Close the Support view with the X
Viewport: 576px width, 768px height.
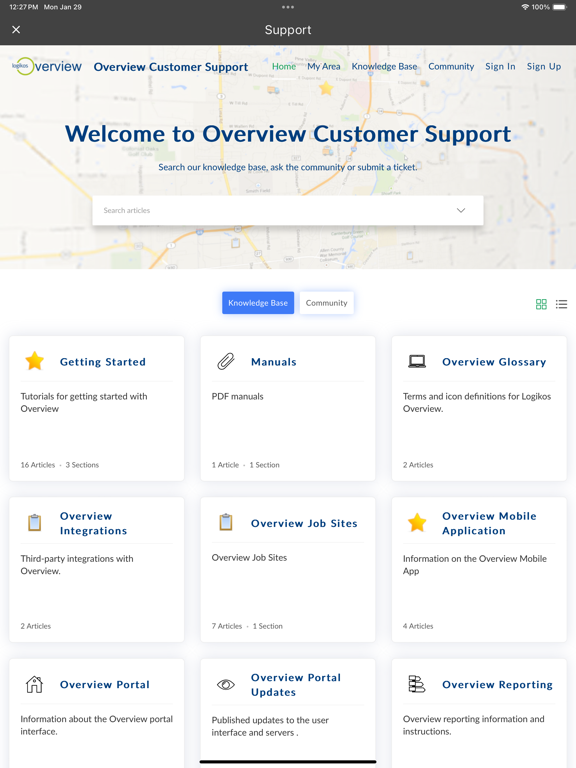coord(16,30)
